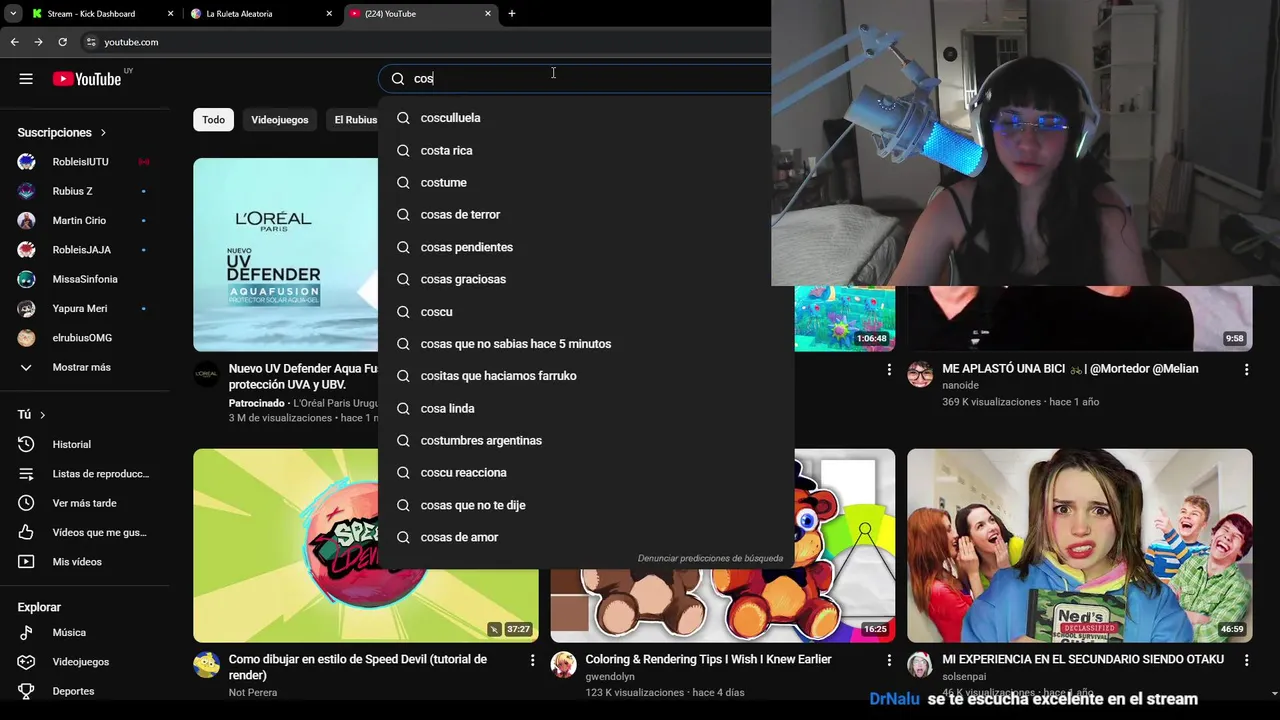Choose suggestion 'costume'
This screenshot has height=720, width=1280.
pos(586,182)
